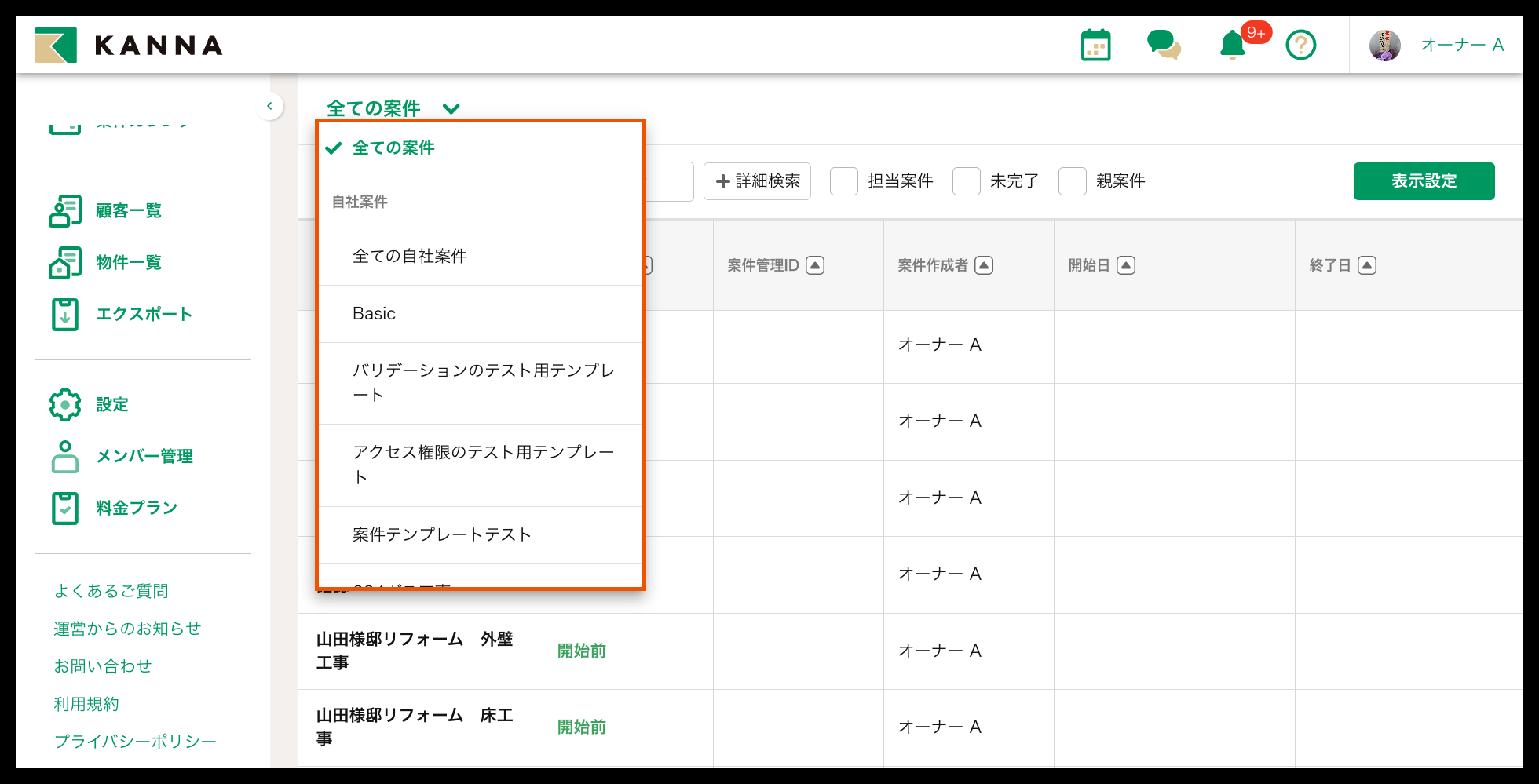Viewport: 1539px width, 784px height.
Task: Click the メンバー管理 person icon
Action: point(64,457)
